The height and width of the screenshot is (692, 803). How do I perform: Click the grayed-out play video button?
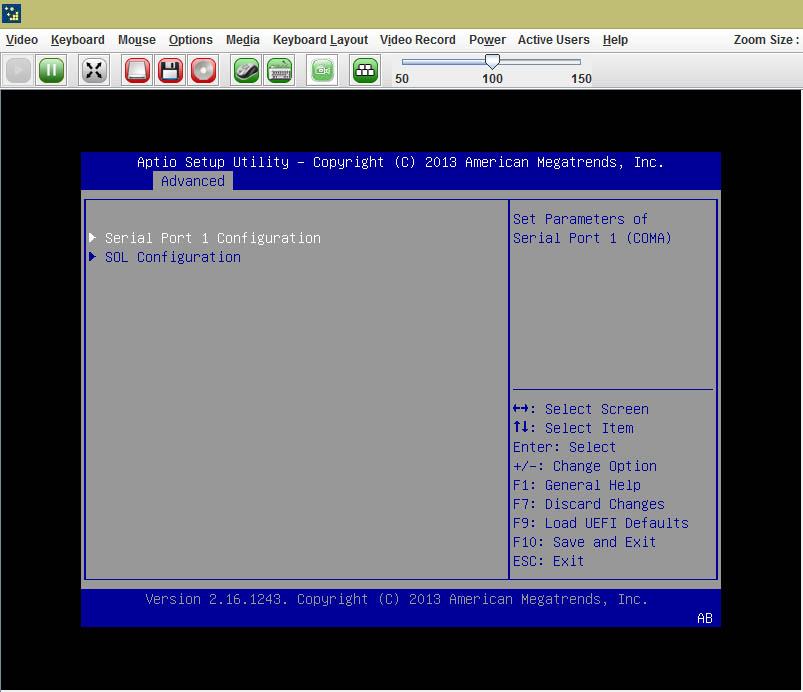coord(19,70)
